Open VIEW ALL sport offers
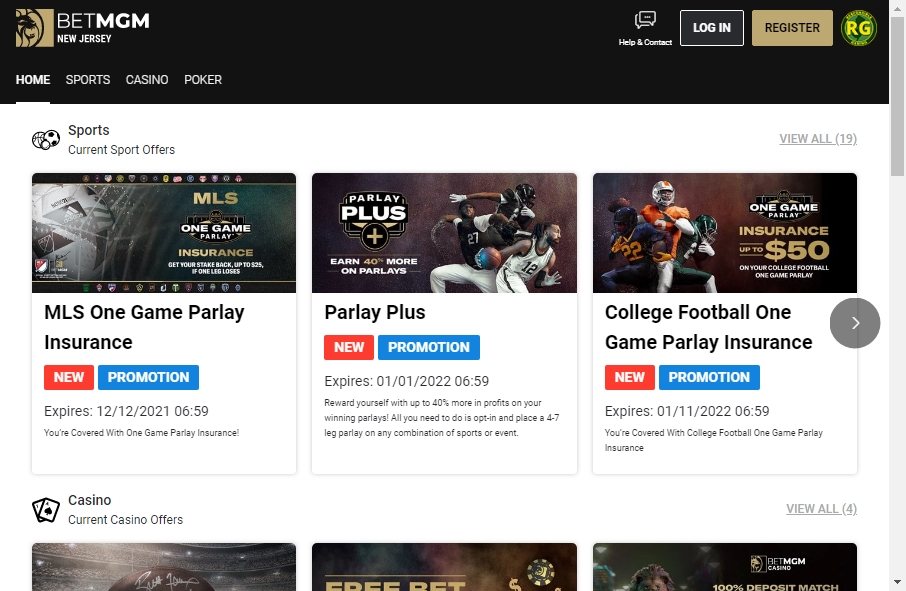The width and height of the screenshot is (906, 591). [x=818, y=139]
